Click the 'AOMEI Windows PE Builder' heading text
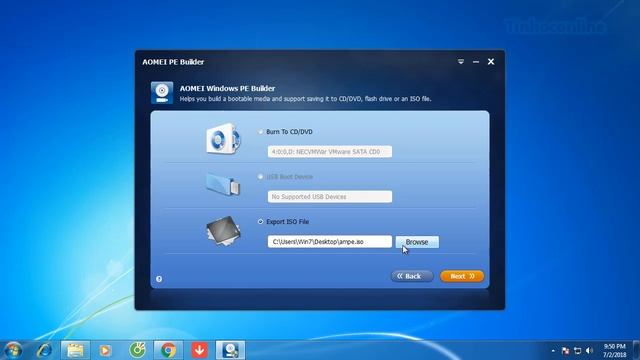 (x=227, y=88)
